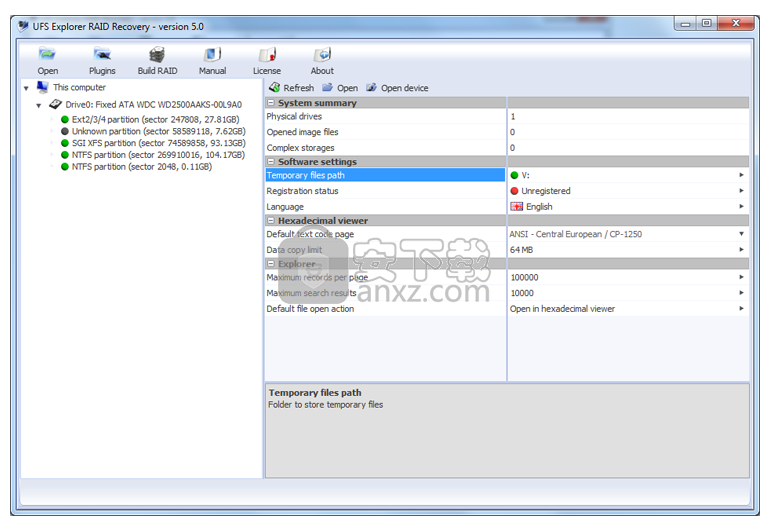The height and width of the screenshot is (531, 772).
Task: Open Default text code page dropdown
Action: [x=741, y=234]
